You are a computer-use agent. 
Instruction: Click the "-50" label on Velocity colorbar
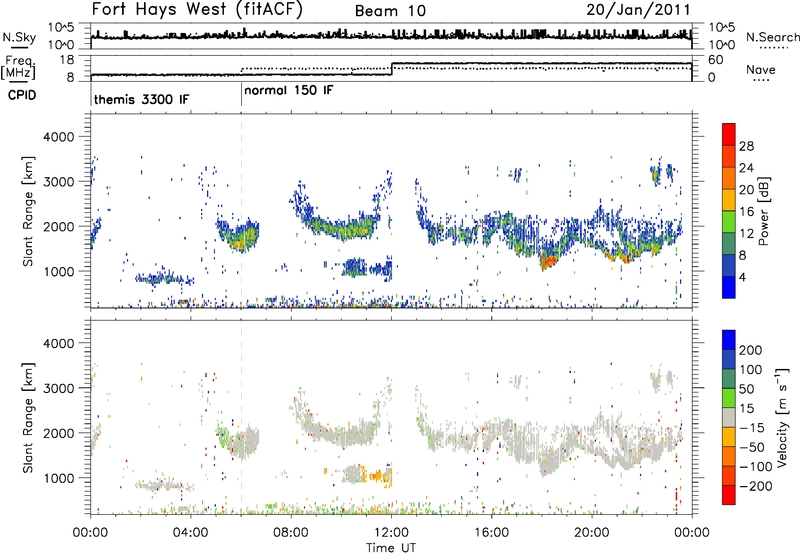click(x=752, y=447)
